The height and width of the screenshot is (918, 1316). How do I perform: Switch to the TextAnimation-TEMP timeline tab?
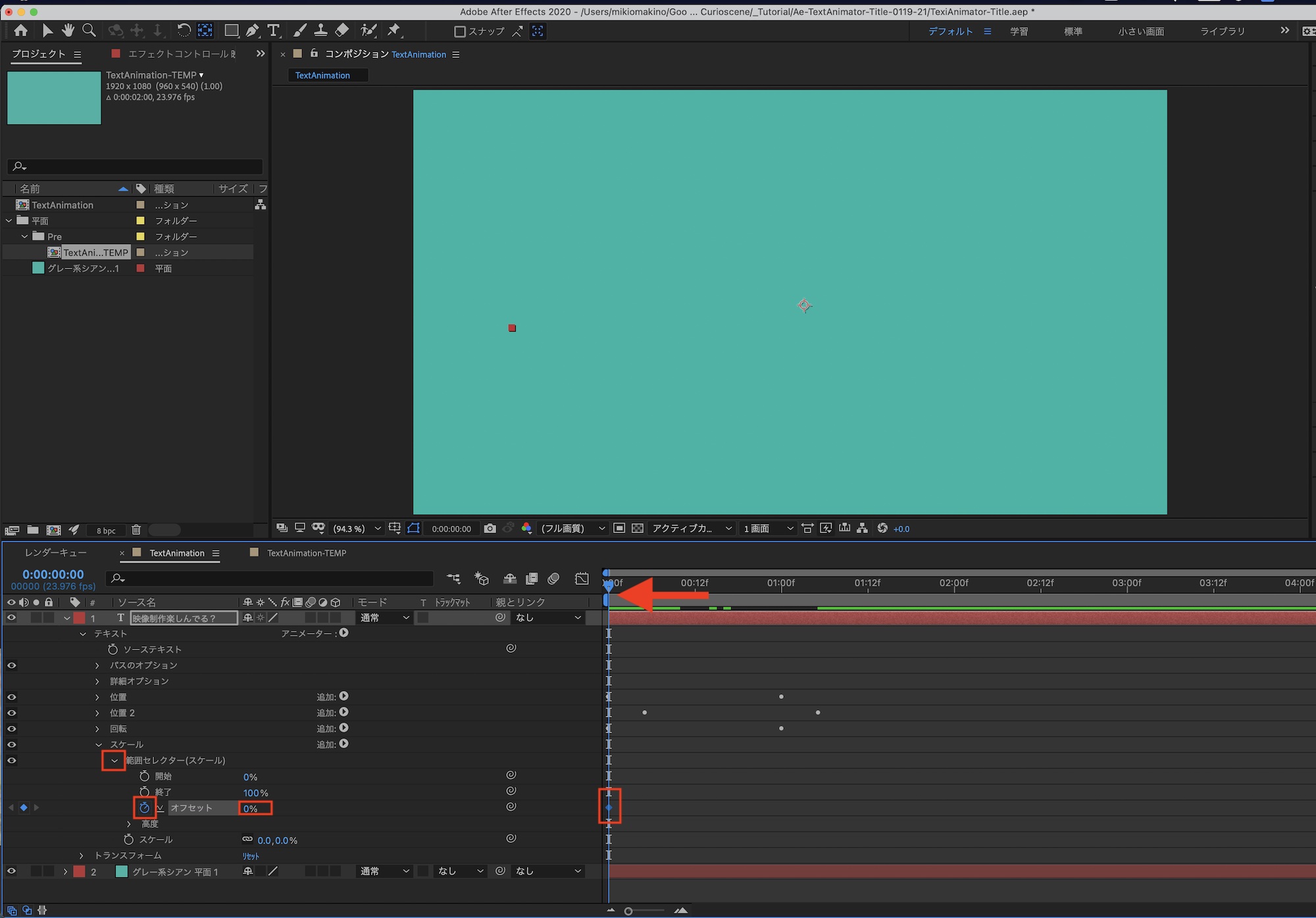(306, 553)
